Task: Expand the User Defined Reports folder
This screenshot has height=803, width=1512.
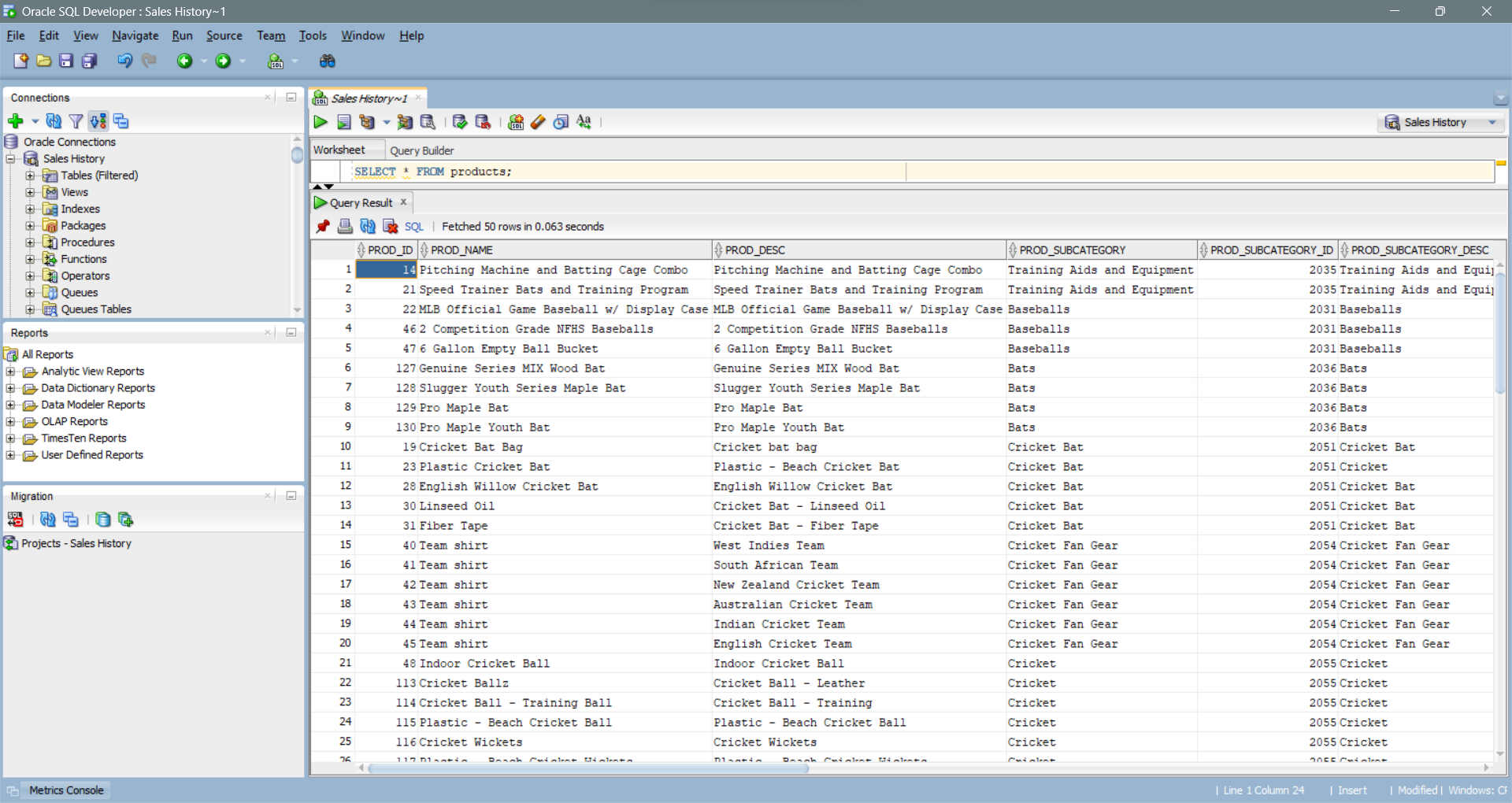Action: point(10,455)
